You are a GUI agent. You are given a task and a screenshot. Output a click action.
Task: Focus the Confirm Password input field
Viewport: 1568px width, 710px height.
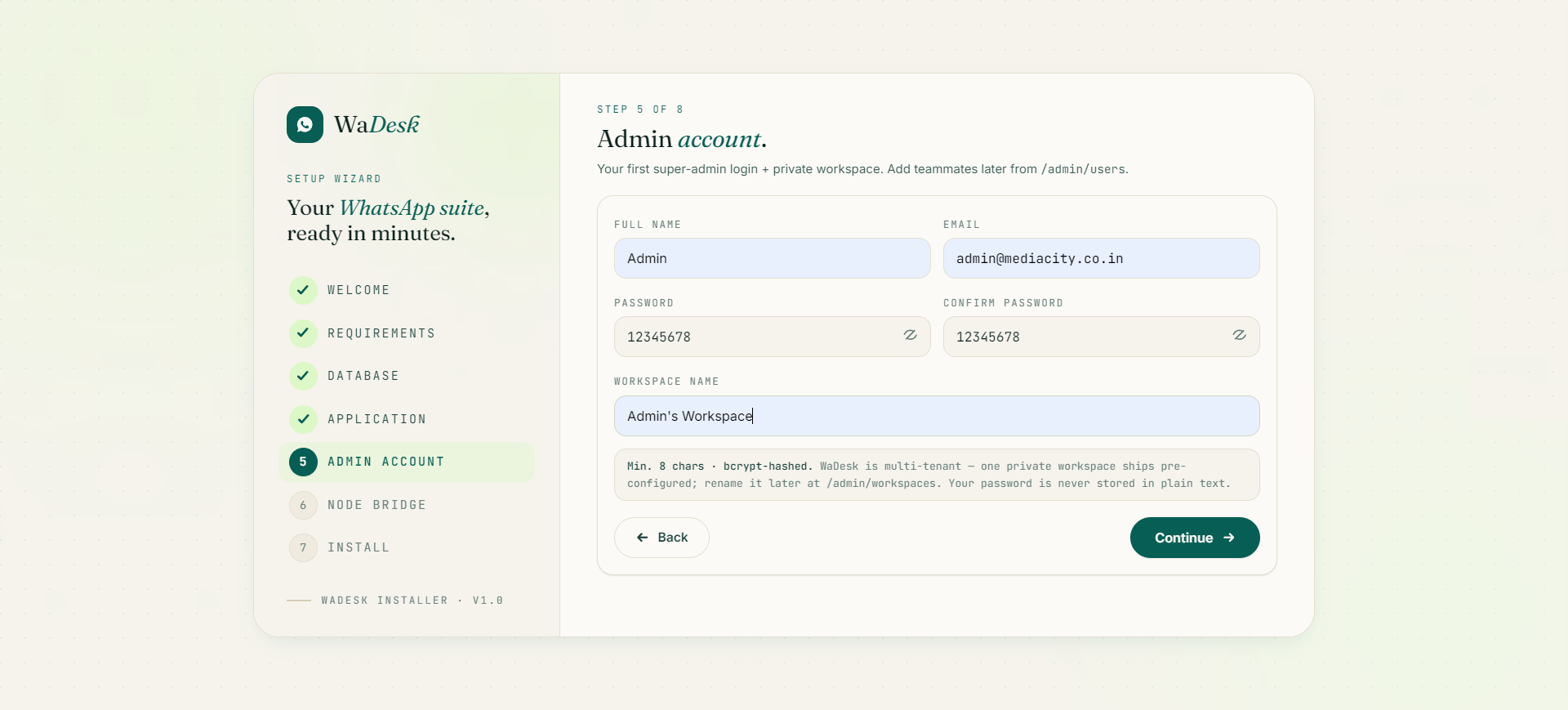[1102, 337]
